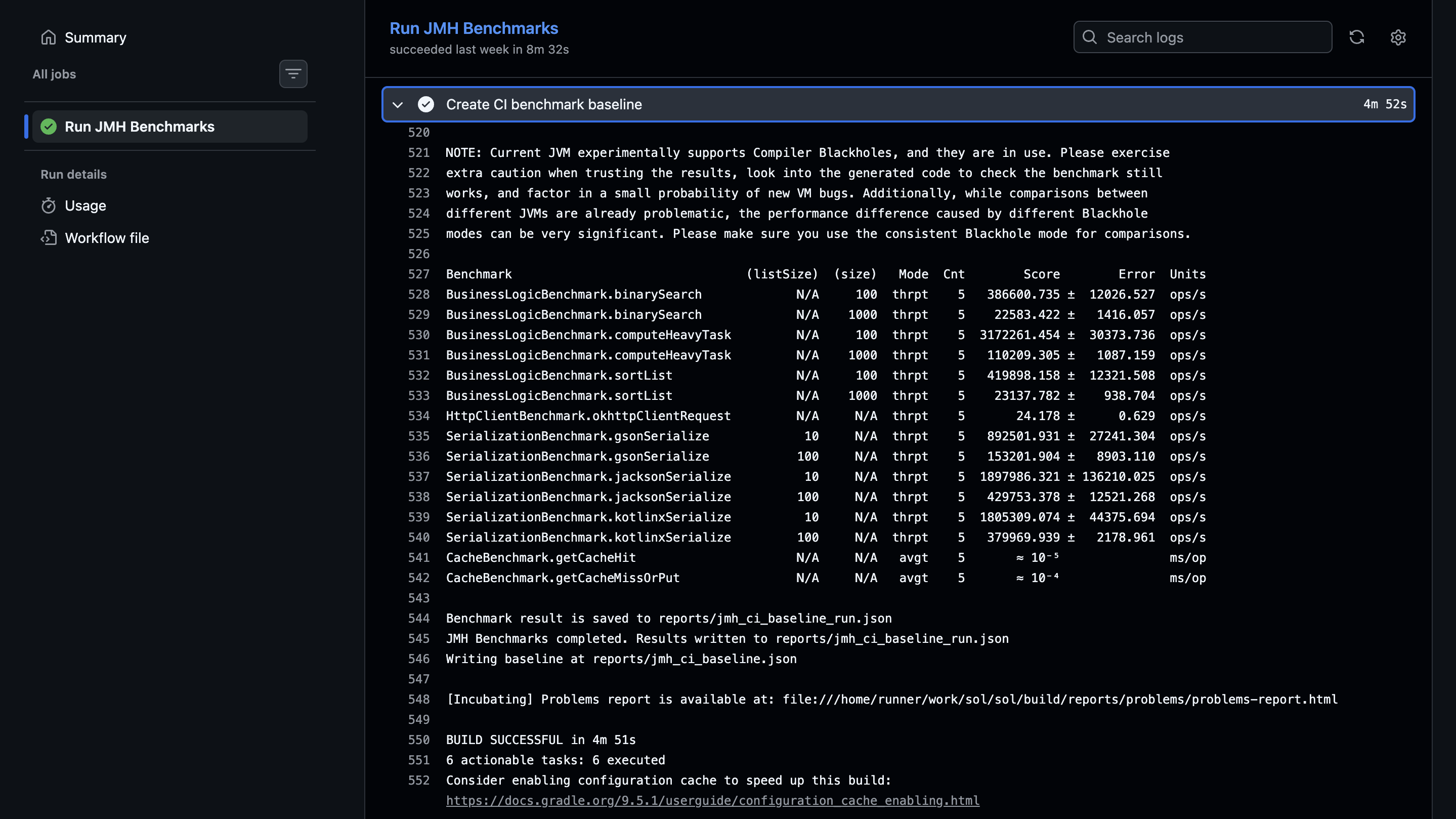Select log line number 527
This screenshot has height=819, width=1456.
pyautogui.click(x=419, y=274)
